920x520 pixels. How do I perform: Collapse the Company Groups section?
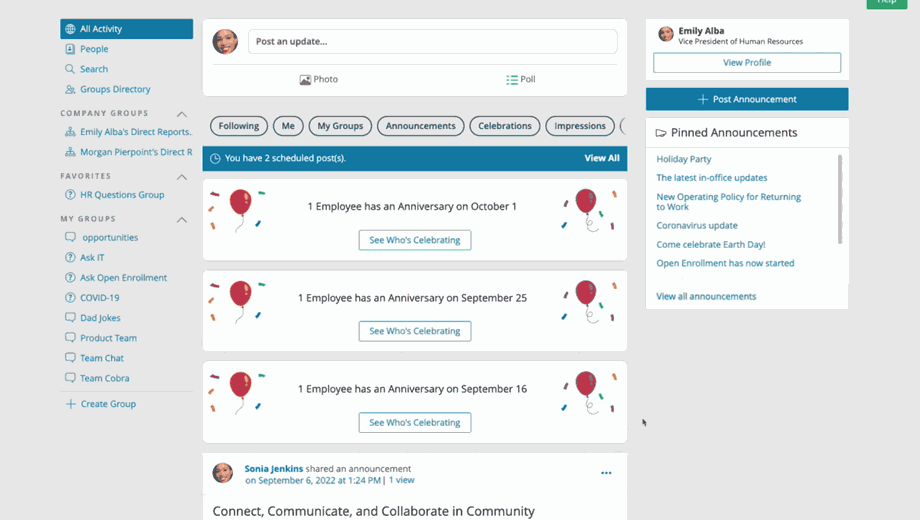[182, 114]
